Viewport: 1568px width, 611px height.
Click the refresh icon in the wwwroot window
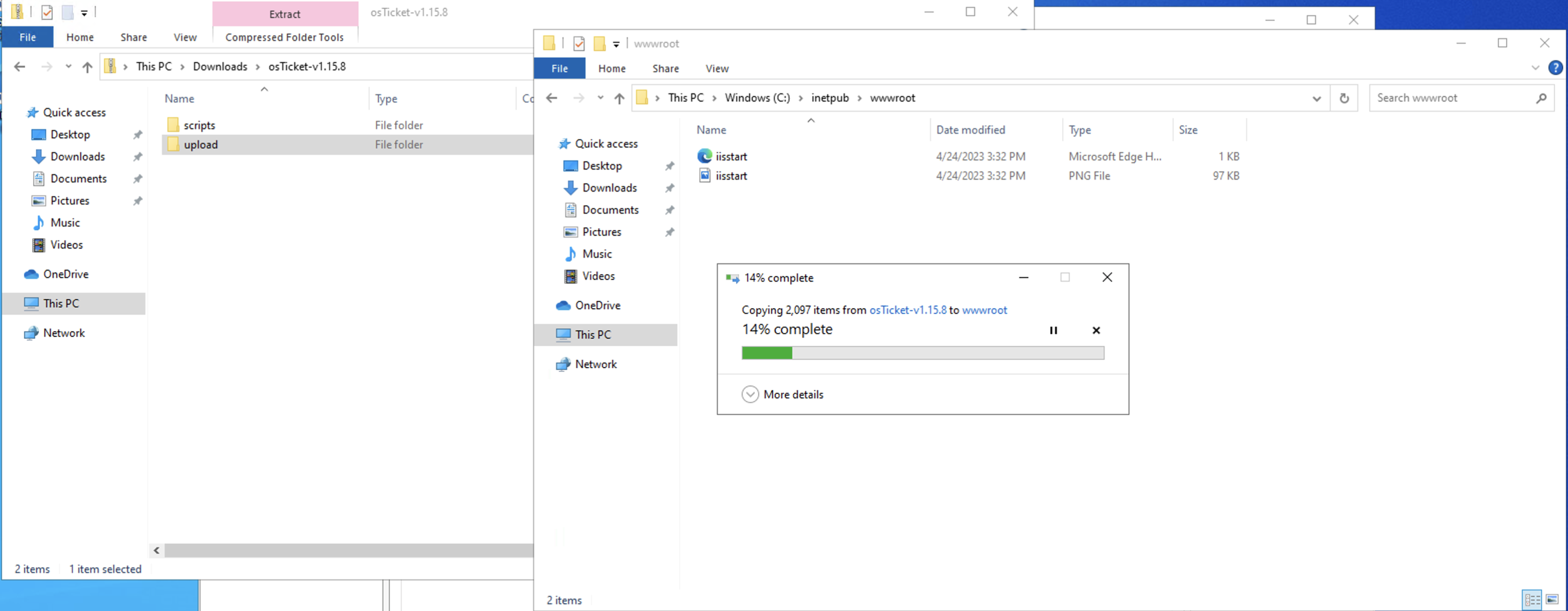[x=1344, y=98]
